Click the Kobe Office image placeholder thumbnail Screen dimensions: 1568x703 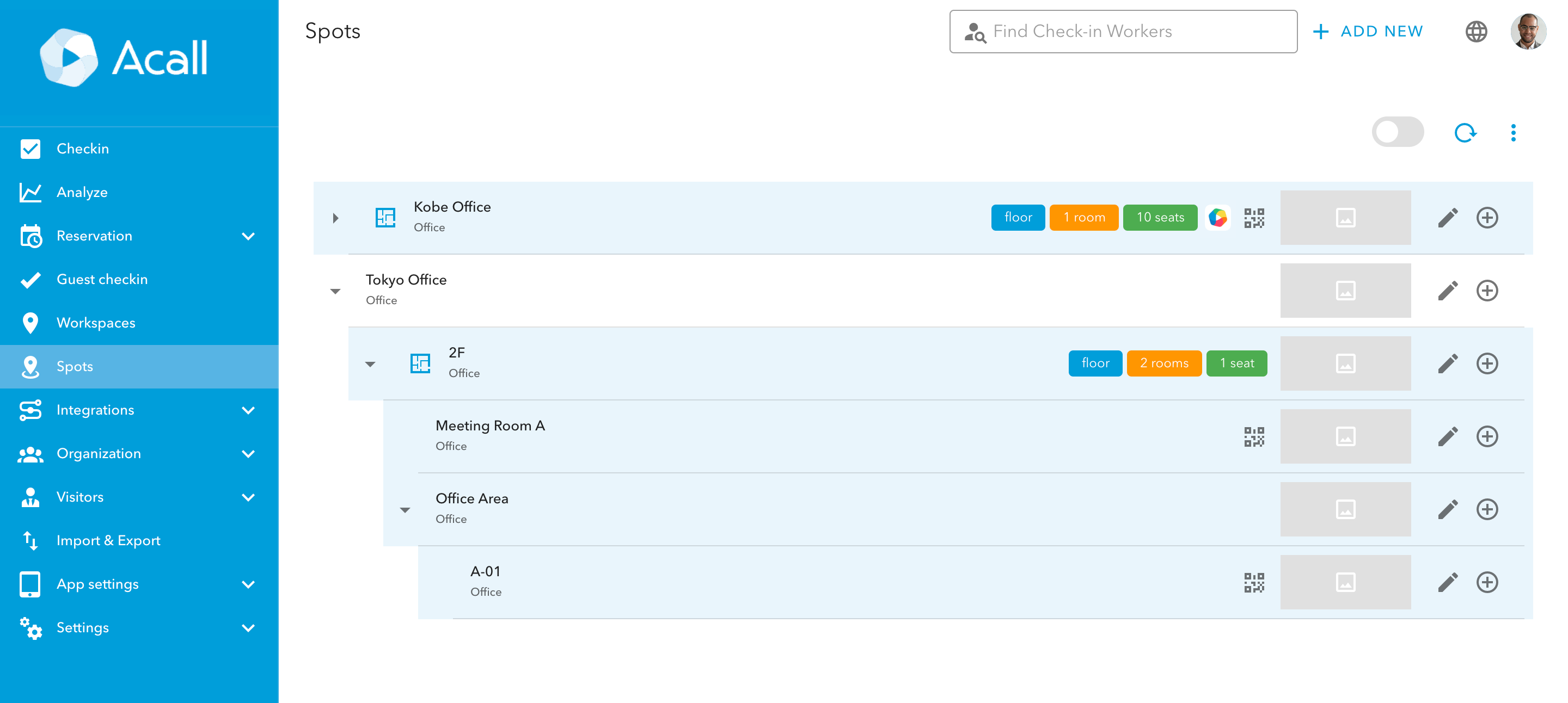click(1345, 218)
